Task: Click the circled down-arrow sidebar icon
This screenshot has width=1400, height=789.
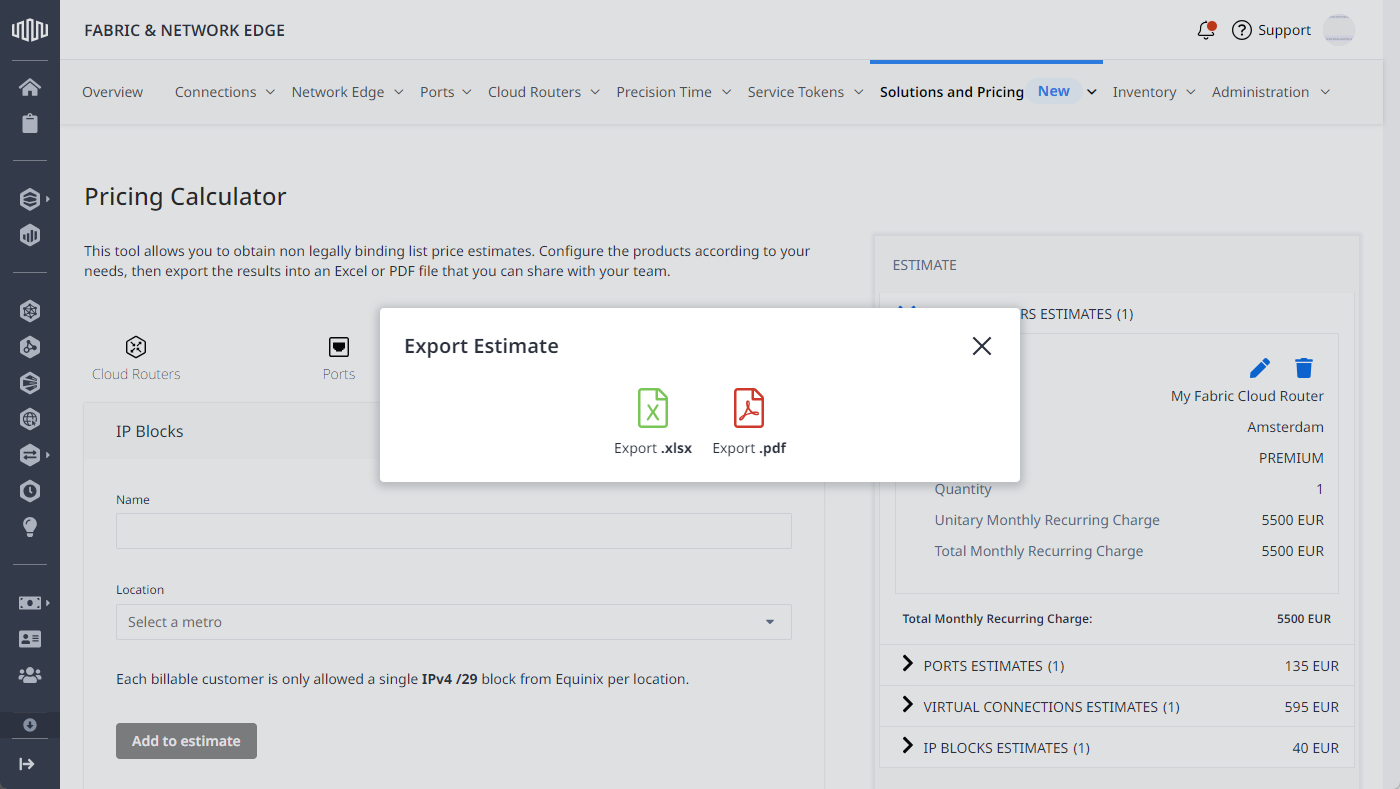Action: pos(30,725)
